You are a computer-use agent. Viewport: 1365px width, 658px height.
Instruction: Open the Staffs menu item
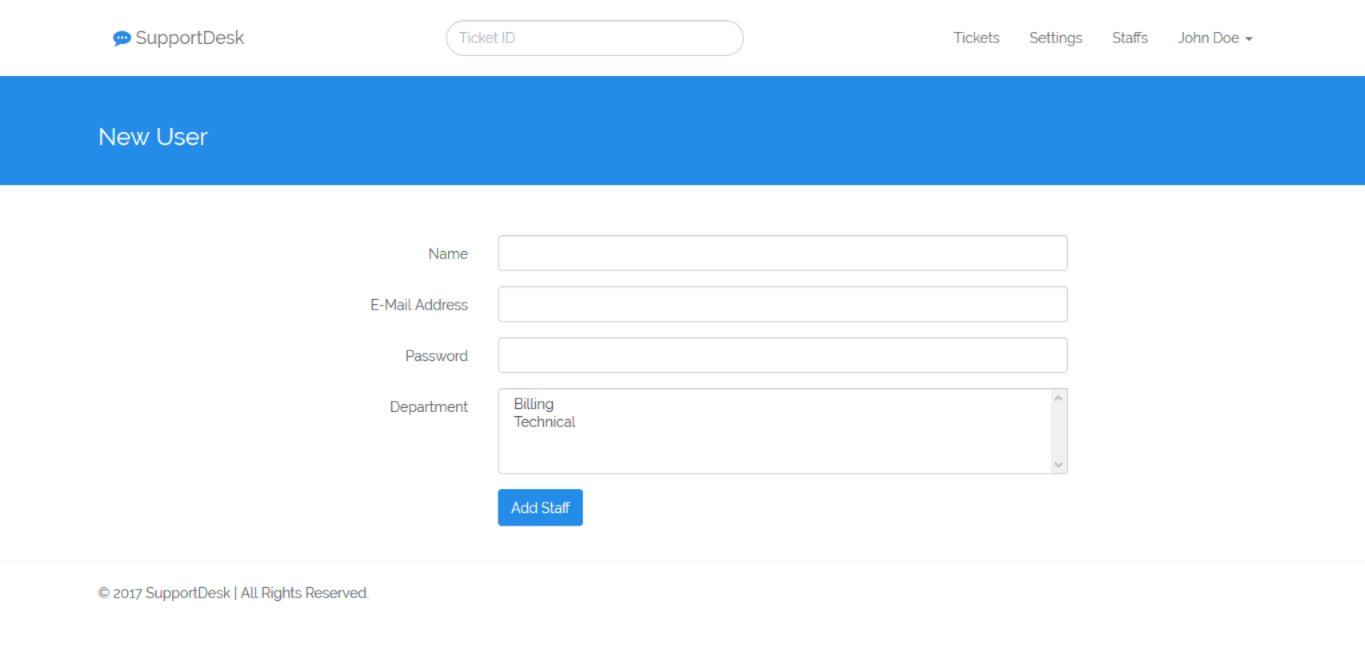pyautogui.click(x=1129, y=38)
